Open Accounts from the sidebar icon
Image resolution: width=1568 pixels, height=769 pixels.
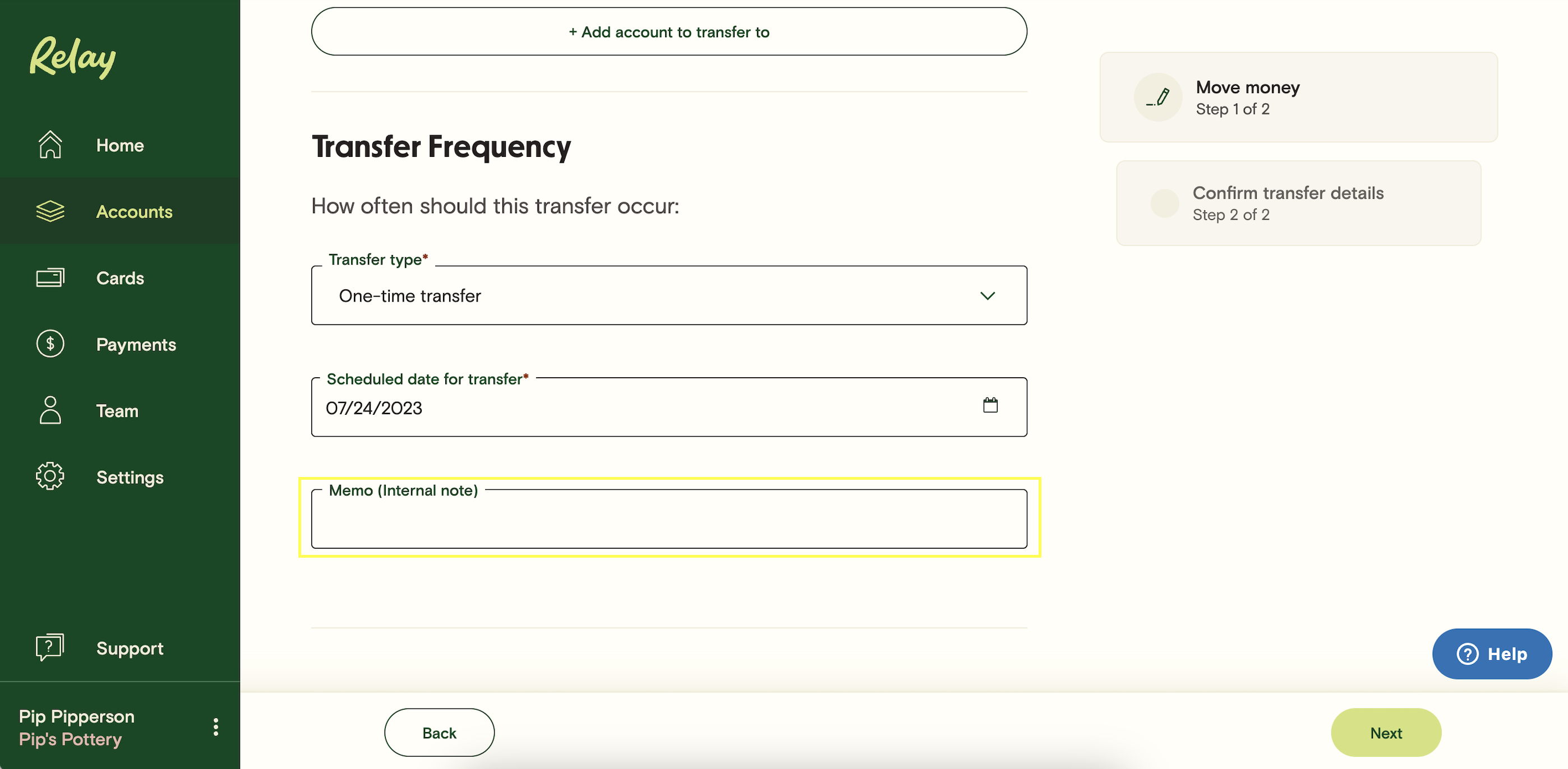point(50,211)
